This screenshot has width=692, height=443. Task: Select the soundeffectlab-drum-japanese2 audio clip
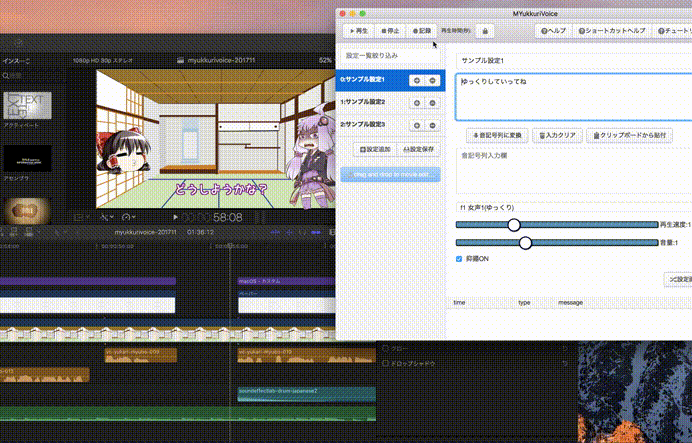(x=307, y=394)
